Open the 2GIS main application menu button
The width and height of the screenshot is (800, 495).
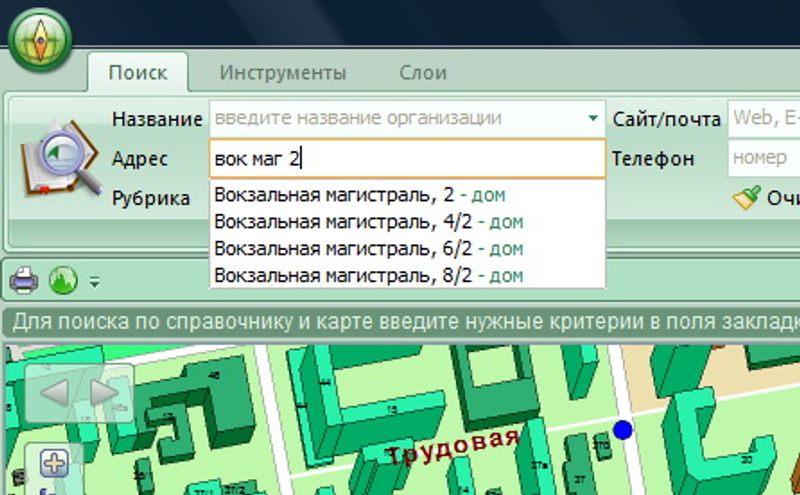[40, 39]
